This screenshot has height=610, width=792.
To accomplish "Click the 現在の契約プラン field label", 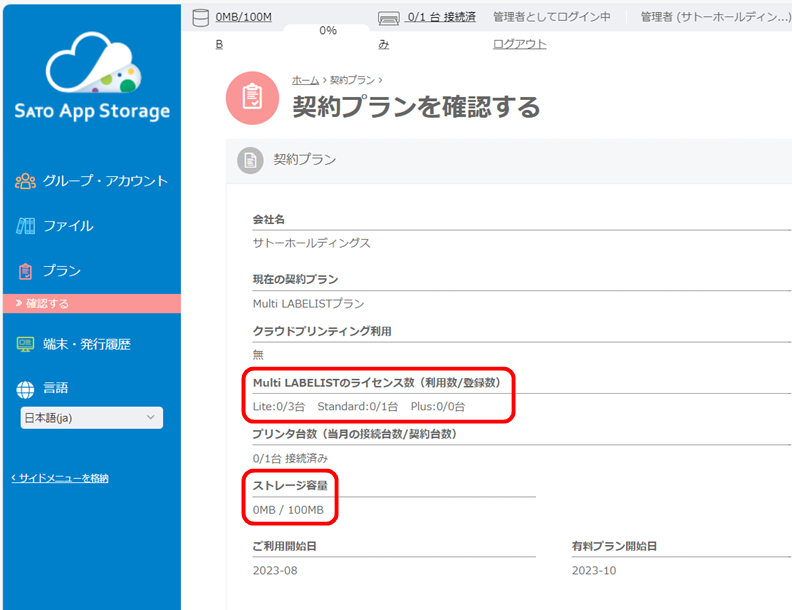I will (x=295, y=279).
